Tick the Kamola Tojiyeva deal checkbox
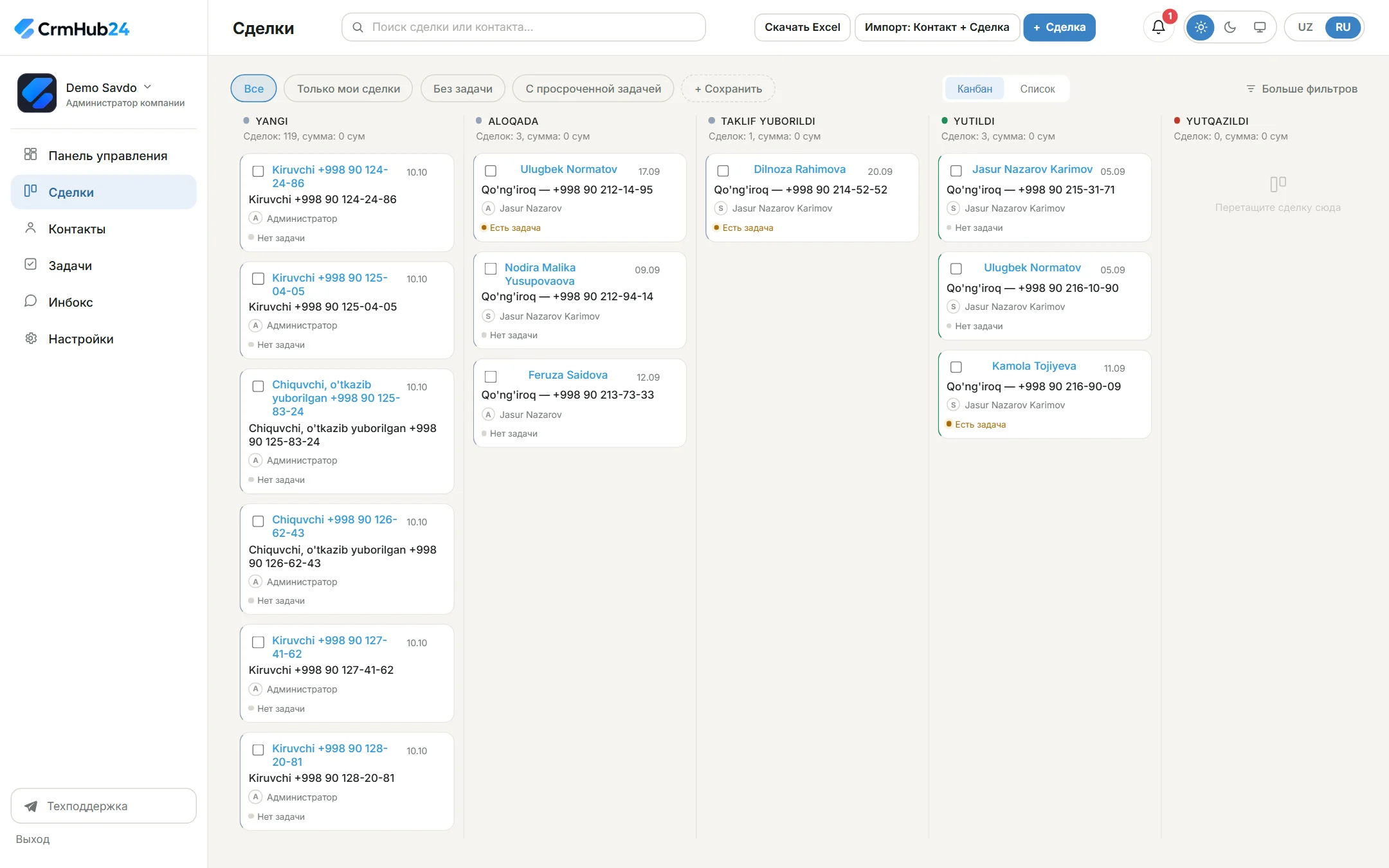This screenshot has width=1389, height=868. point(956,367)
